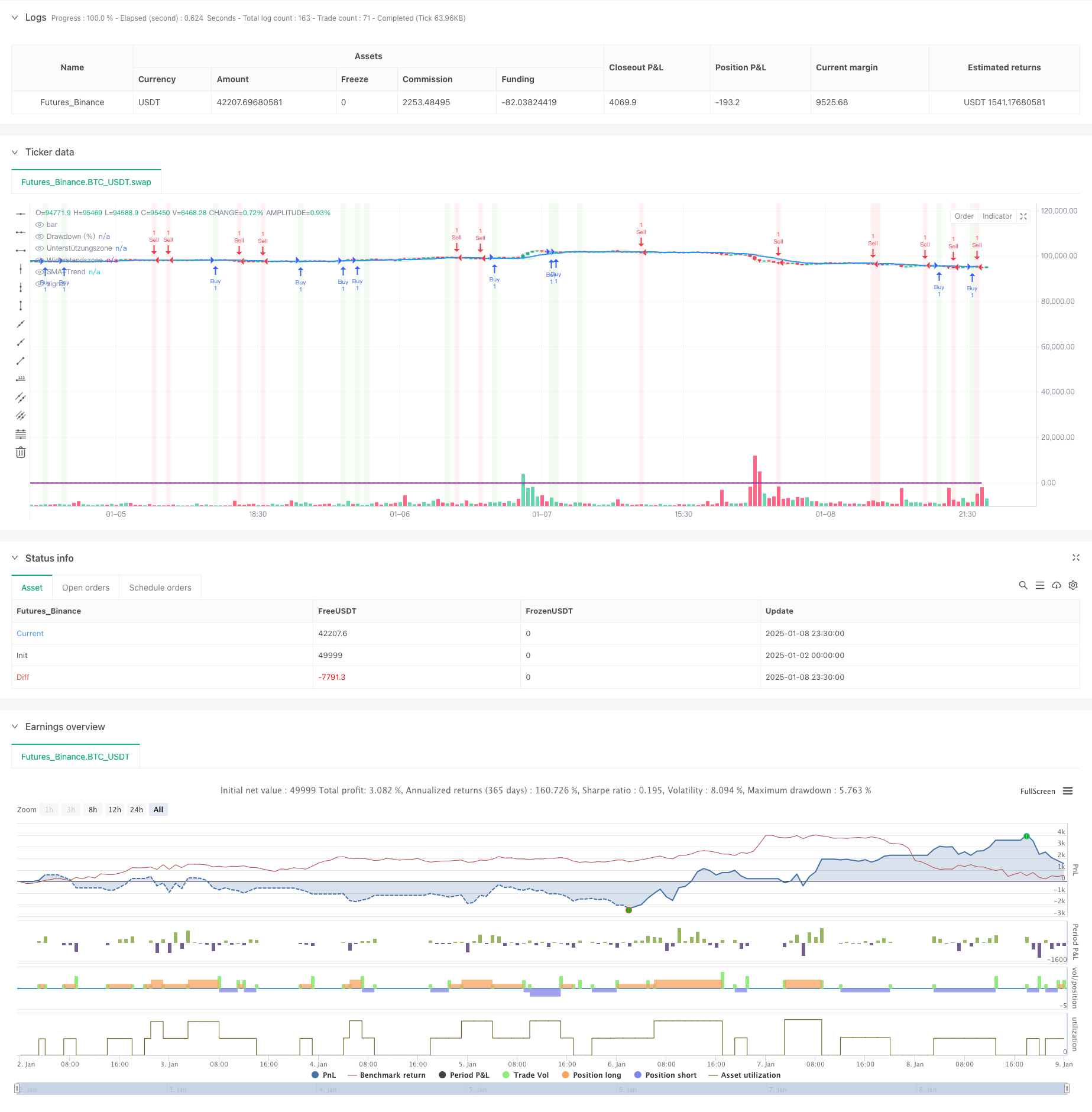Select the horizontal segment drawing tool
This screenshot has height=1112, width=1092.
21,251
